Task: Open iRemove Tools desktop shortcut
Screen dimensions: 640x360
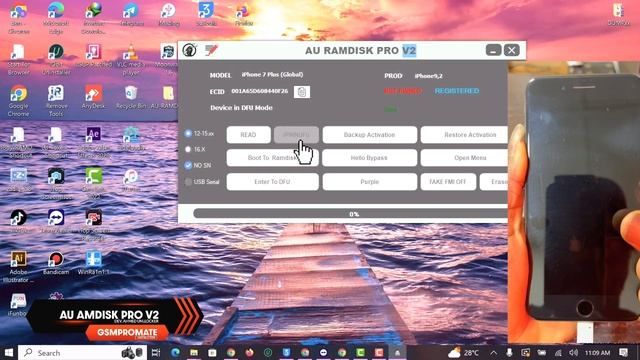Action: pos(56,101)
